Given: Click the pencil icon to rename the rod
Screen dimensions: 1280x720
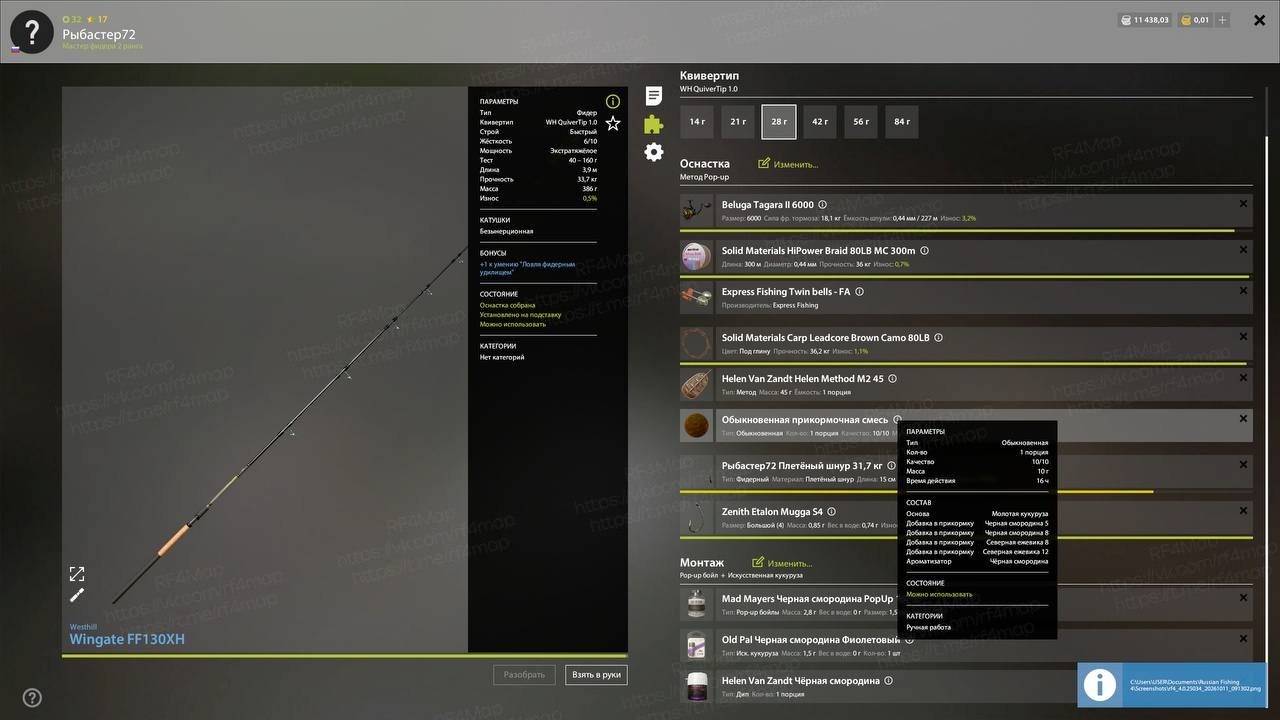Looking at the screenshot, I should pyautogui.click(x=77, y=595).
